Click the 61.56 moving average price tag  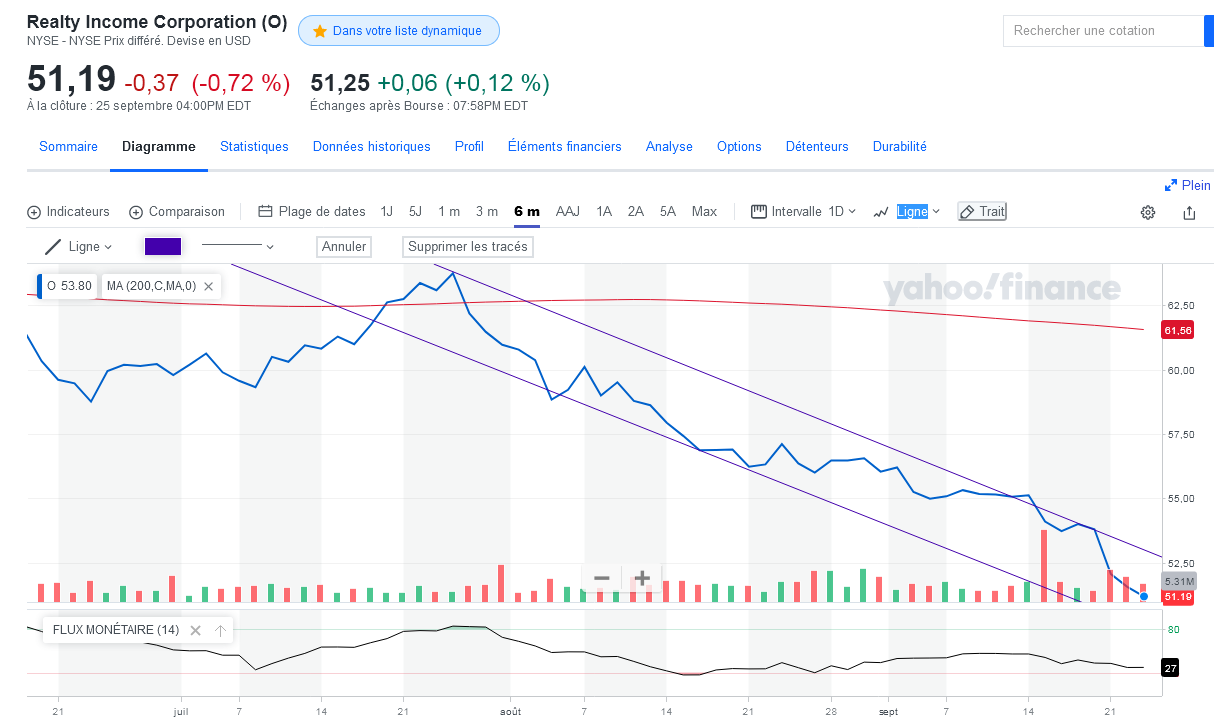[x=1178, y=330]
